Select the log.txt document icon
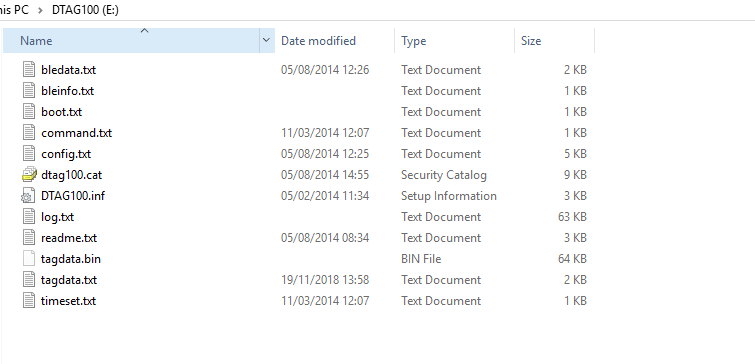This screenshot has height=364, width=755. (x=29, y=217)
